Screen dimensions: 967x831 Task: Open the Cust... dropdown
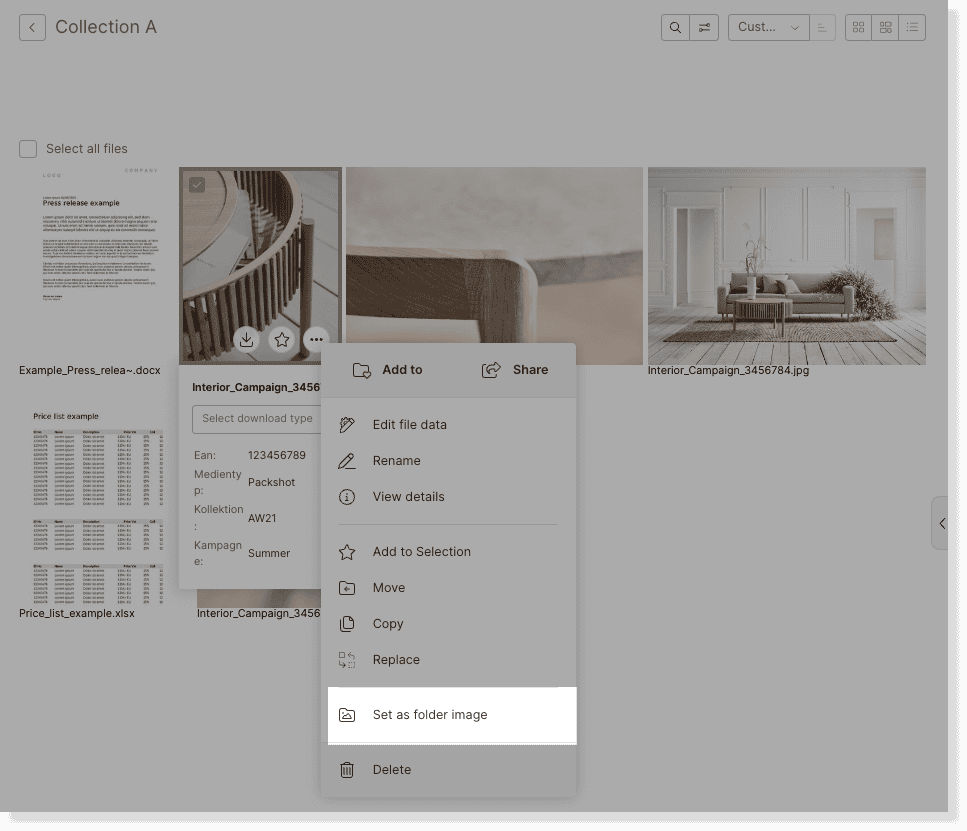(769, 27)
